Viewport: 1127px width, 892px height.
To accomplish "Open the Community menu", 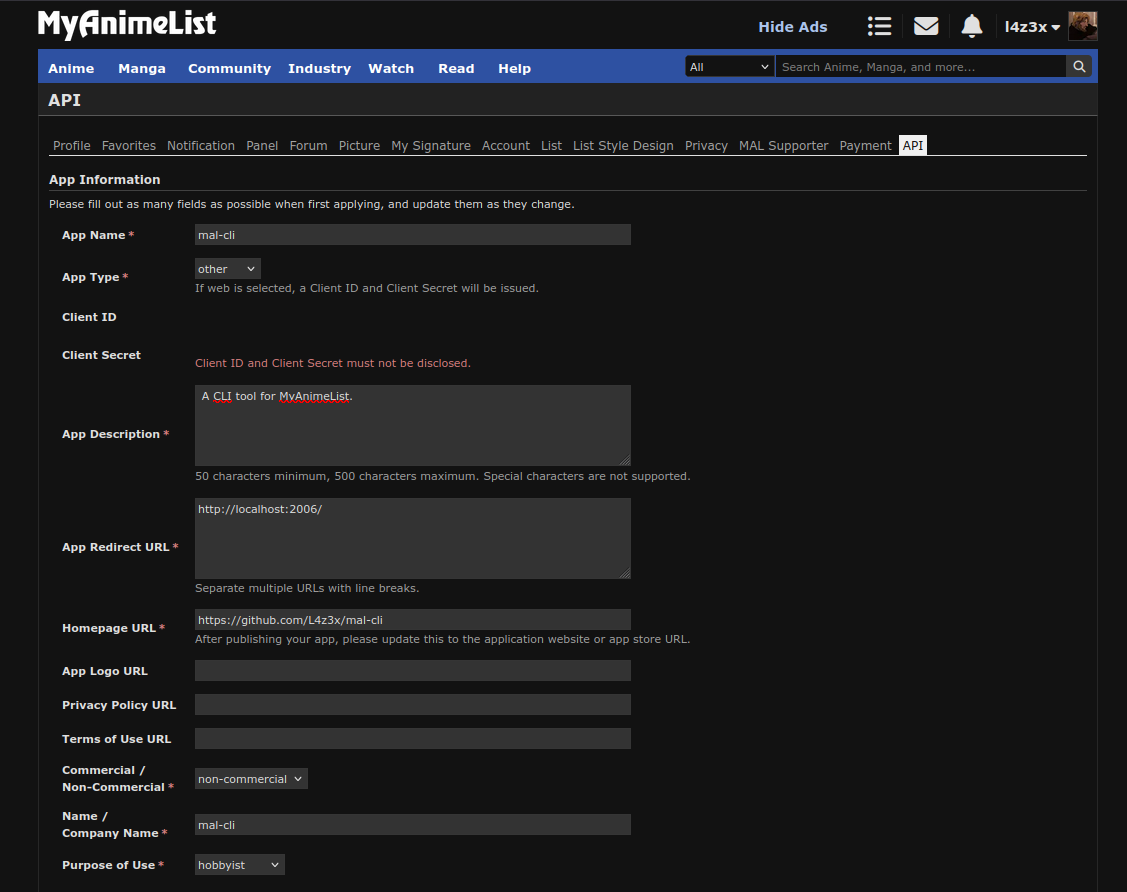I will pyautogui.click(x=229, y=68).
